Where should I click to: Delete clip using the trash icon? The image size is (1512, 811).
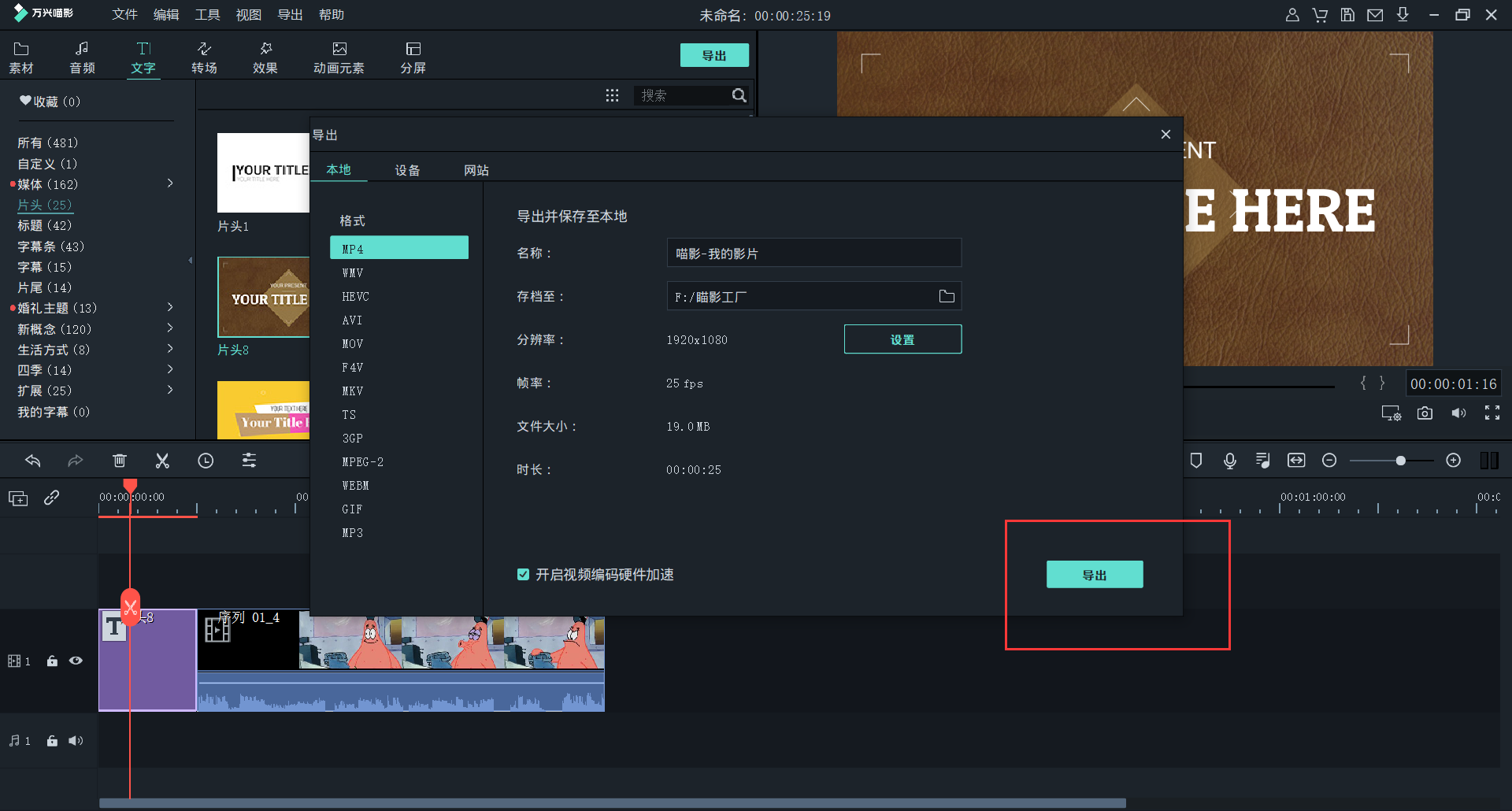tap(120, 461)
